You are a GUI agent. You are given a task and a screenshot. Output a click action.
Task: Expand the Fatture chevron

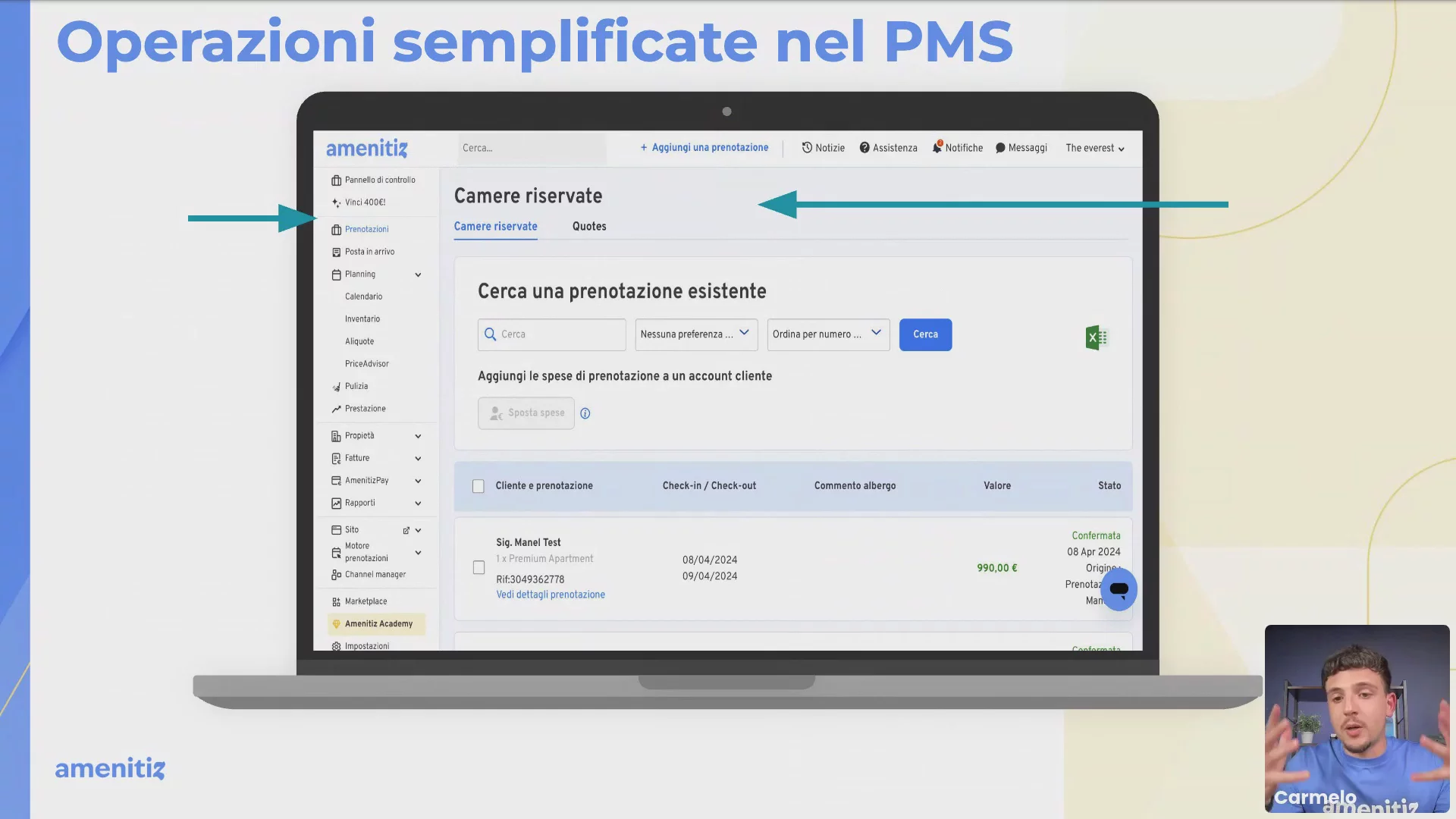418,459
